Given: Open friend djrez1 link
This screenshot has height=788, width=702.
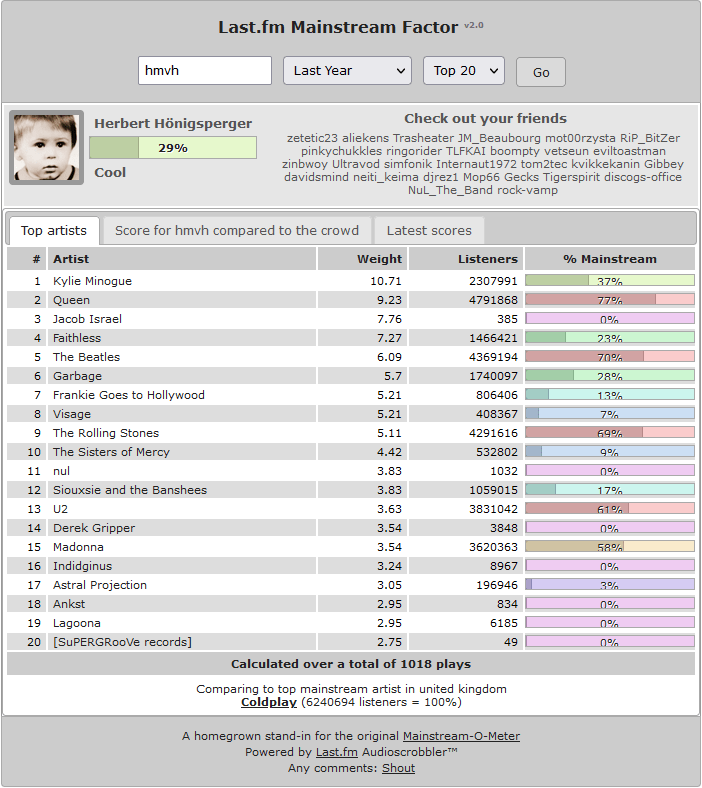Looking at the screenshot, I should (x=441, y=177).
